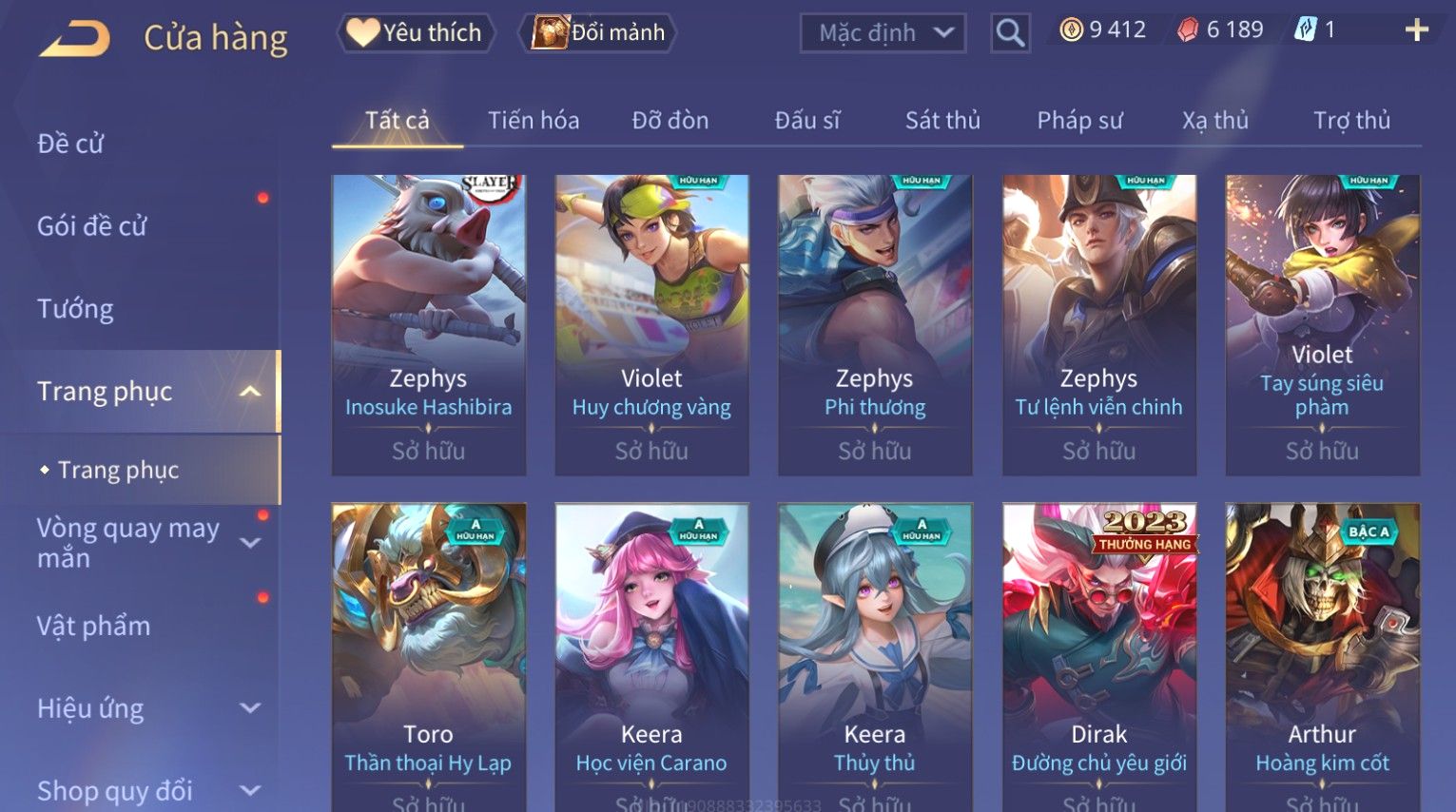
Task: Open the search magnifier icon
Action: point(1010,33)
